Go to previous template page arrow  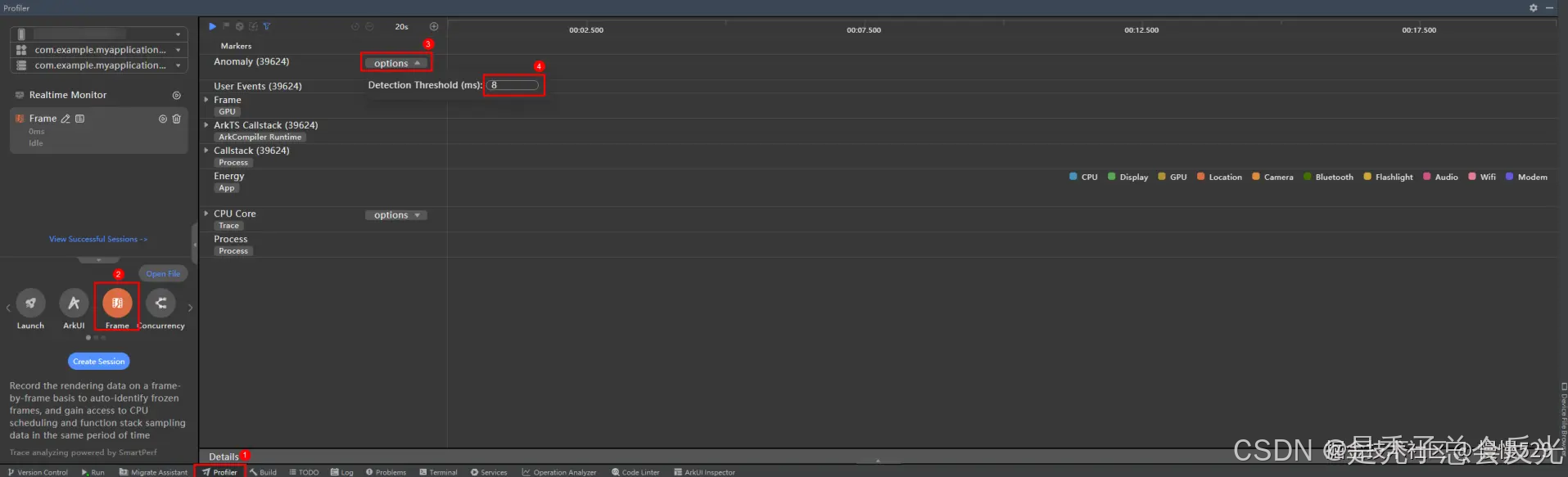pos(8,308)
